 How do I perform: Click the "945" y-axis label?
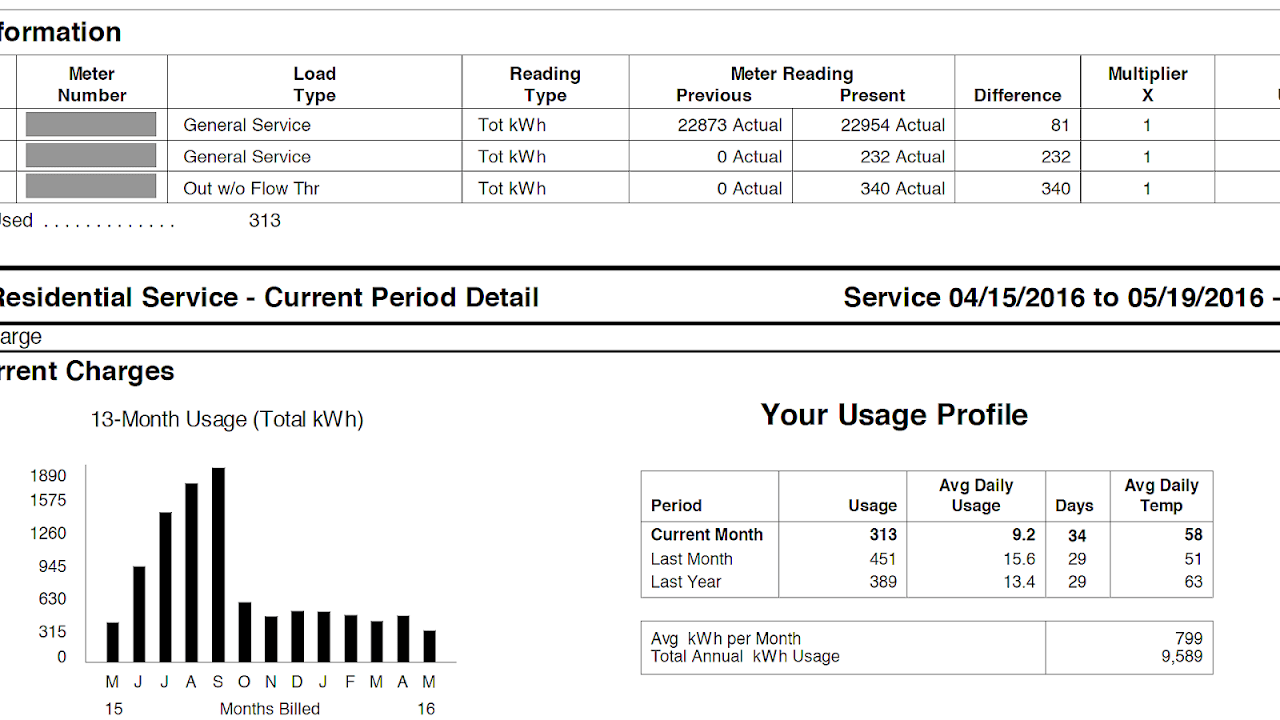[52, 566]
